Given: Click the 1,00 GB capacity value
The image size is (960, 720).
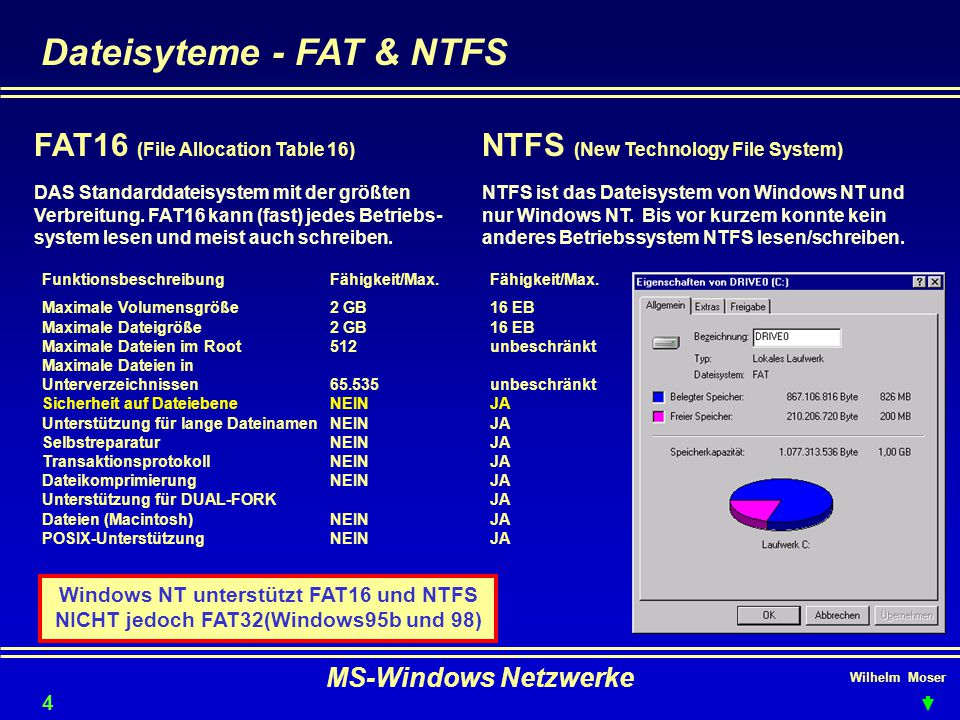Looking at the screenshot, I should point(894,452).
